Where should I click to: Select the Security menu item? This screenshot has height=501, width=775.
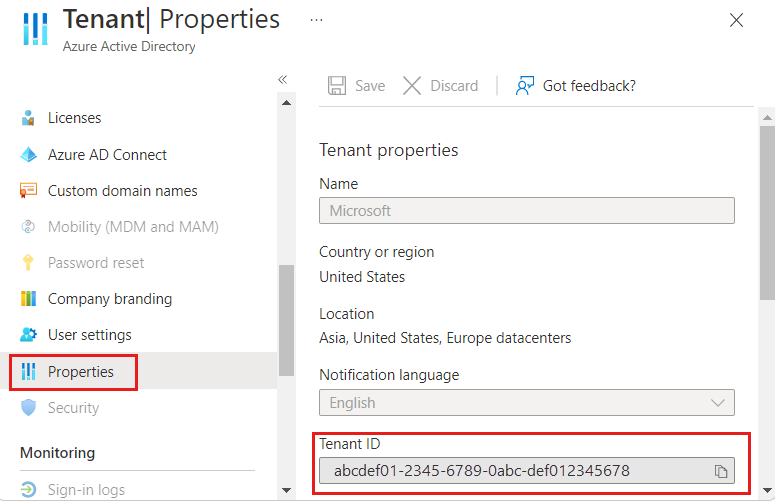73,408
